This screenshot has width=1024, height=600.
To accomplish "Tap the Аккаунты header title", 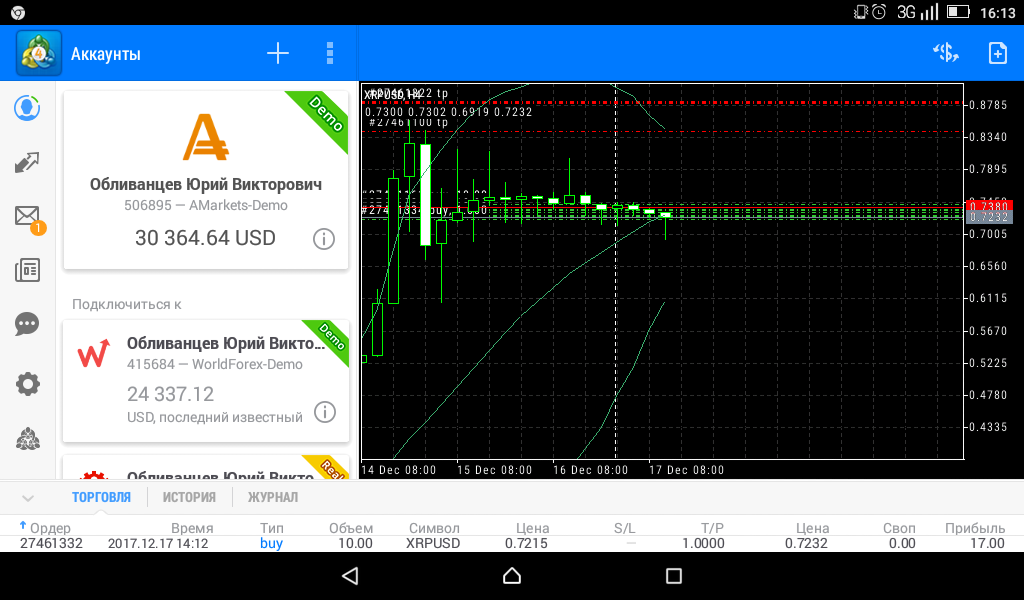I will point(106,54).
